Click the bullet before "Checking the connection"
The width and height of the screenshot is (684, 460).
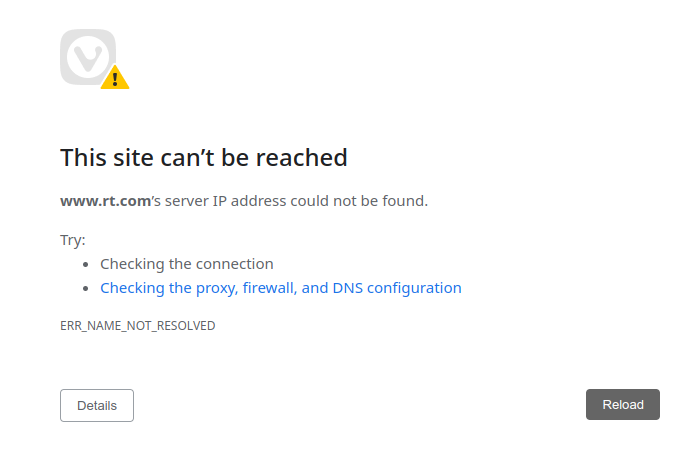[x=89, y=265]
